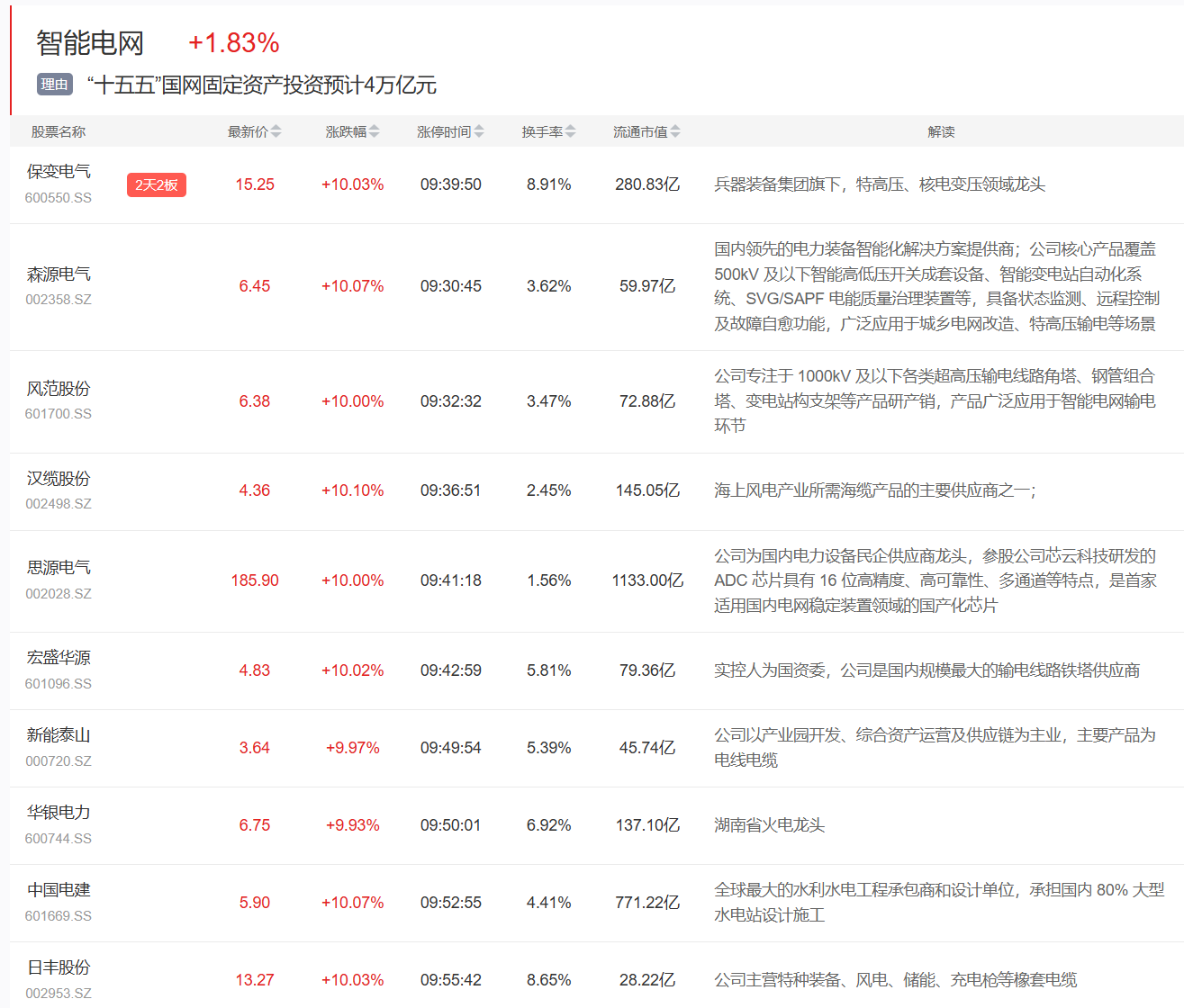Click 新能泰山 stock name
The height and width of the screenshot is (1008, 1184).
59,735
